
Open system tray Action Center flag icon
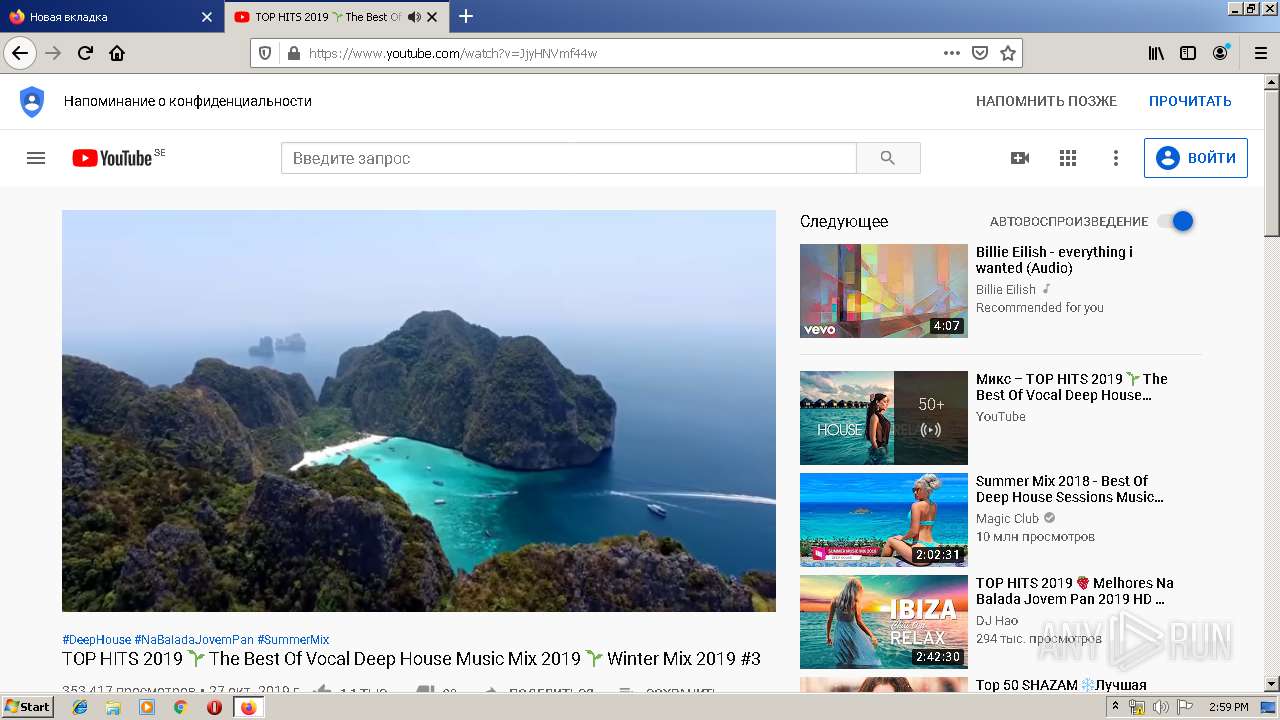[1185, 707]
